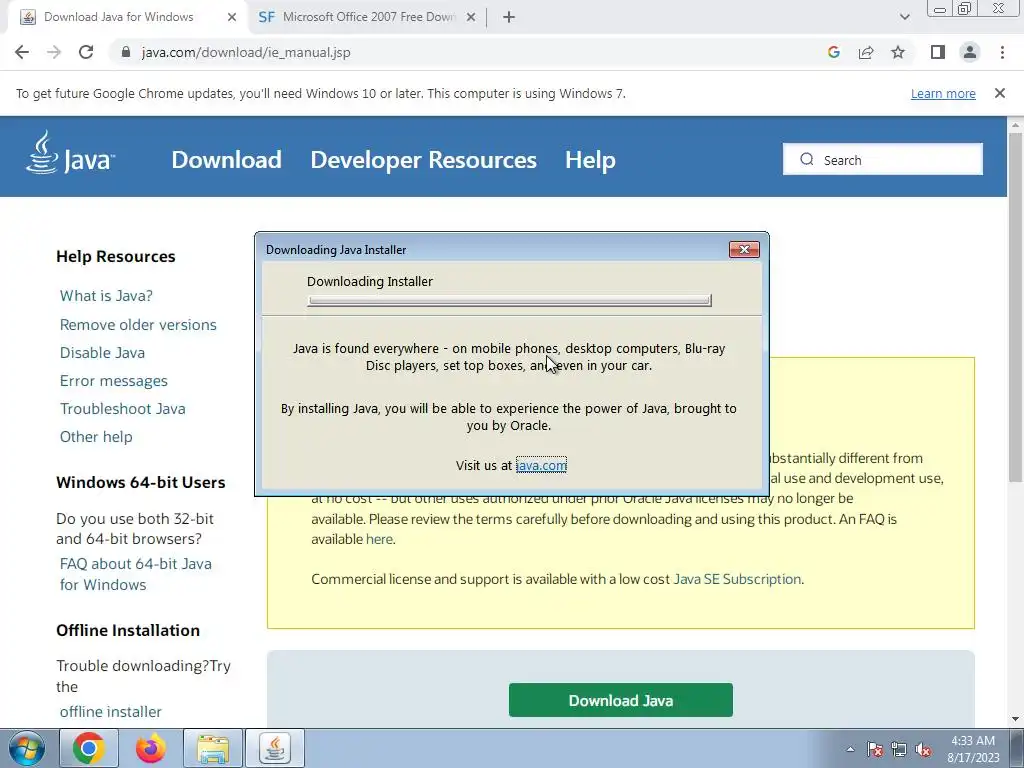Viewport: 1024px width, 768px height.
Task: Click the java.com link in the installer dialog
Action: pos(541,465)
